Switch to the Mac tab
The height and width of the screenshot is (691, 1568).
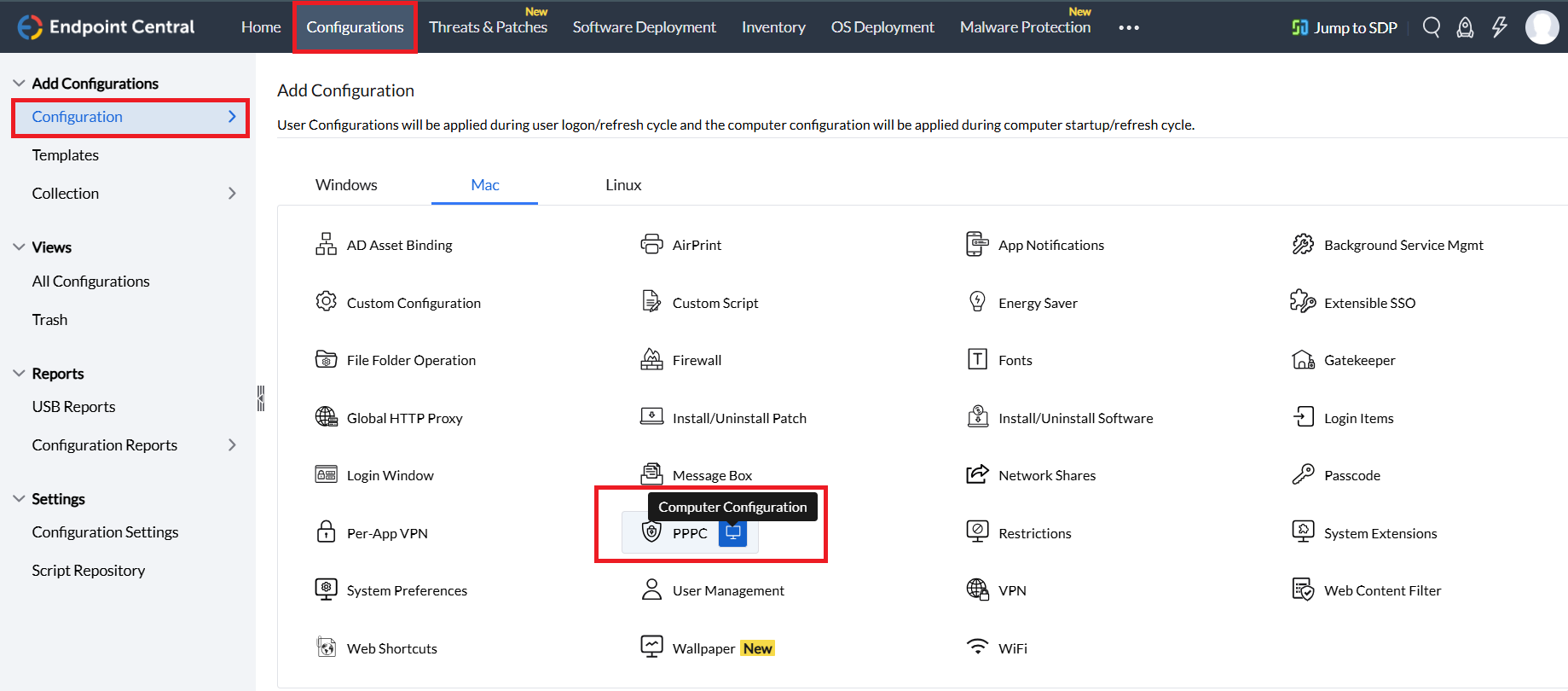pyautogui.click(x=485, y=185)
